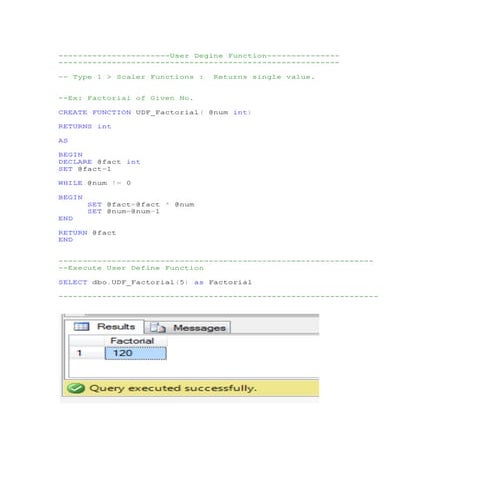The image size is (495, 495).
Task: Click the CREATE FUNCTION UDF_Factorial line
Action: coord(155,112)
